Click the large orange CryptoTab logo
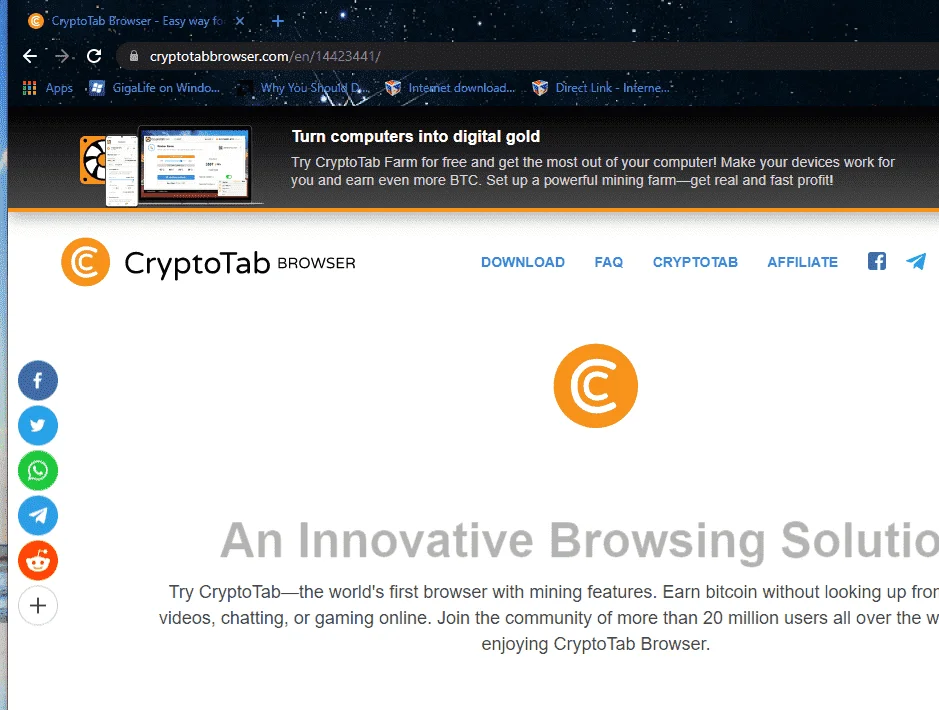 (595, 386)
